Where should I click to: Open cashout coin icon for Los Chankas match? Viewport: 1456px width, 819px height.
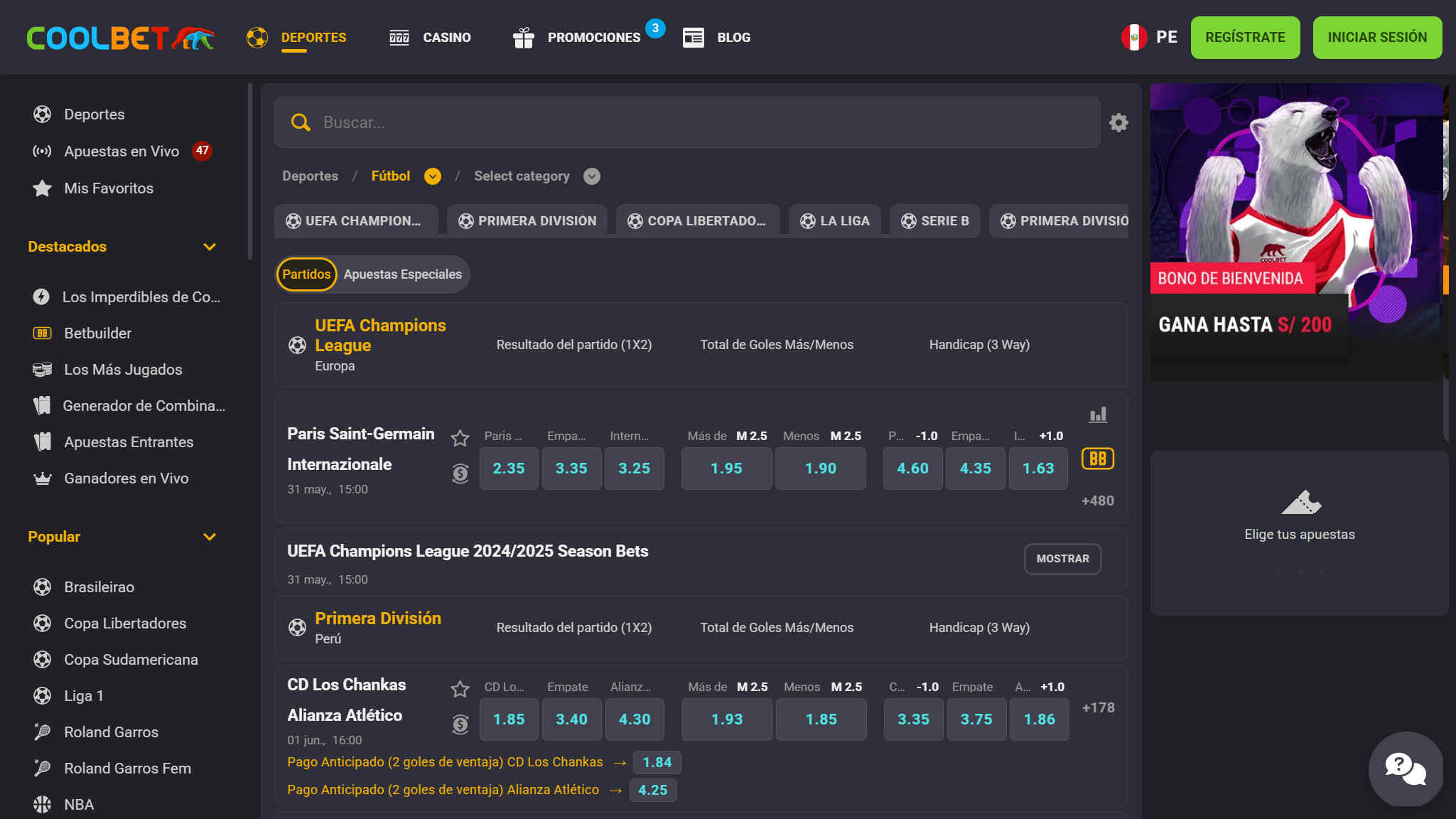tap(460, 724)
